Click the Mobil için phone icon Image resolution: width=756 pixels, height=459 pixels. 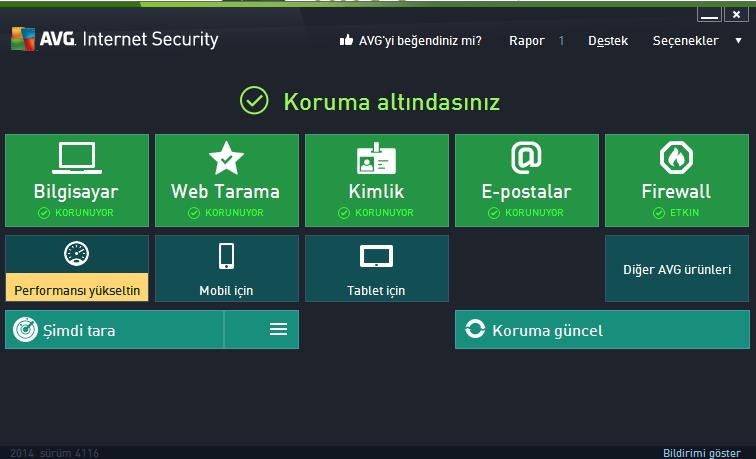(227, 256)
